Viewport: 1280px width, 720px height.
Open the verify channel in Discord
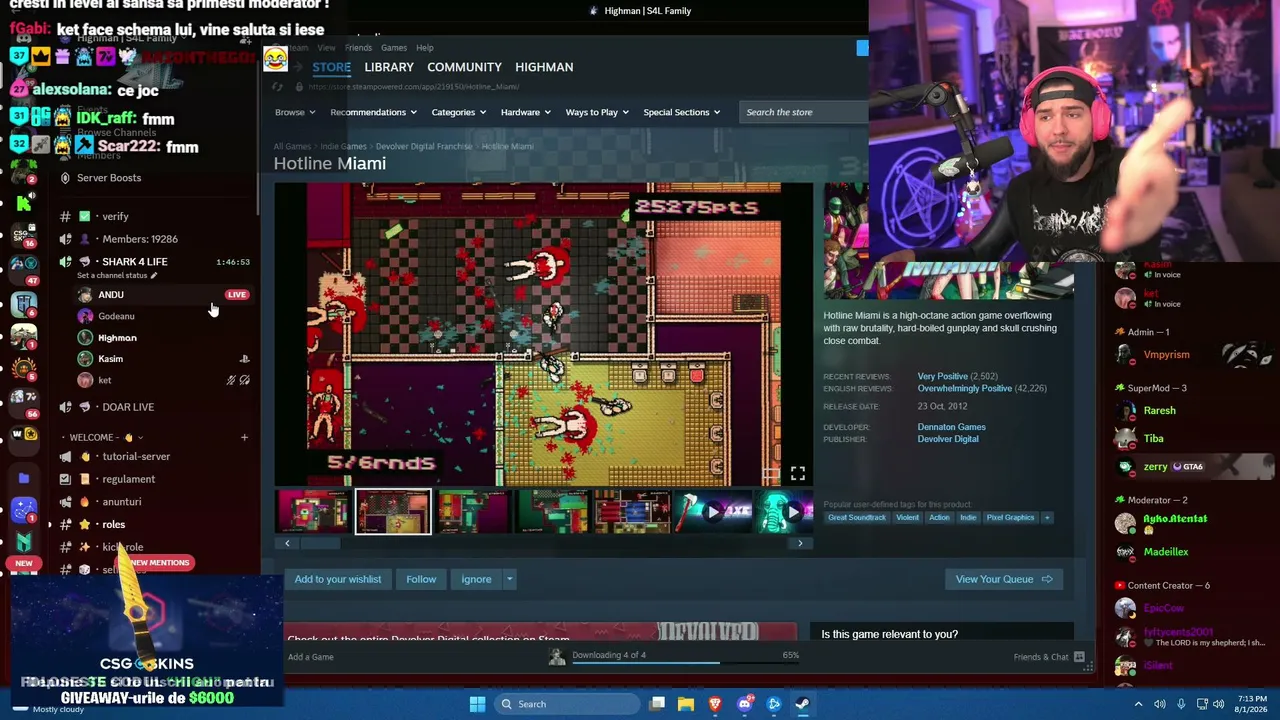coord(115,216)
